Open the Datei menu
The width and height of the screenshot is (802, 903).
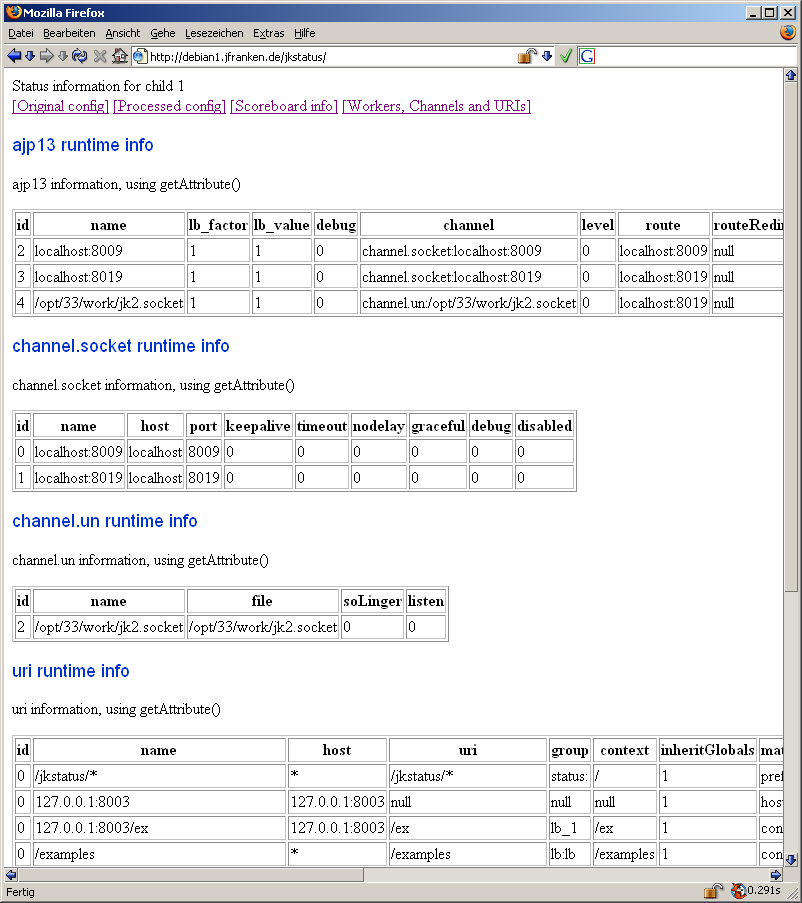[21, 33]
